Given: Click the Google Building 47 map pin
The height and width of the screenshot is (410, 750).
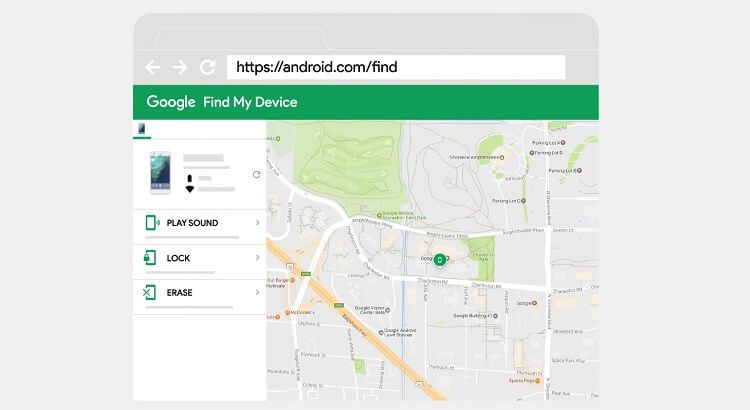Looking at the screenshot, I should pos(496,316).
